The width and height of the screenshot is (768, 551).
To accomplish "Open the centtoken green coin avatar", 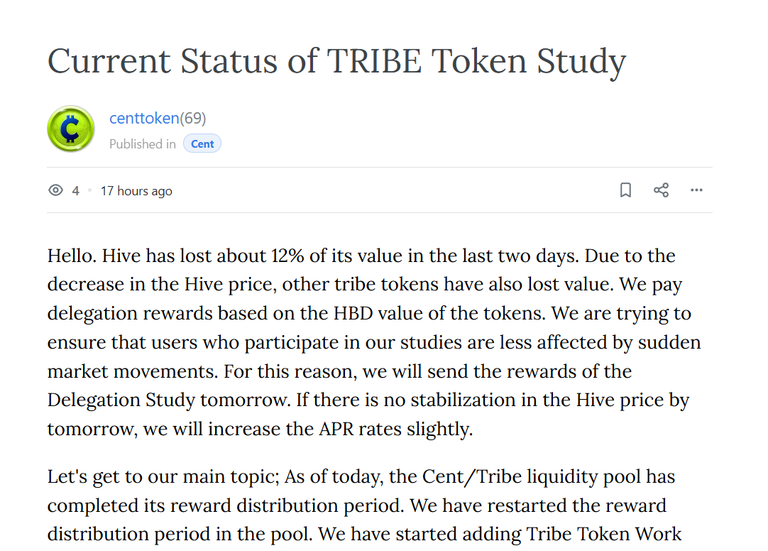I will (71, 129).
